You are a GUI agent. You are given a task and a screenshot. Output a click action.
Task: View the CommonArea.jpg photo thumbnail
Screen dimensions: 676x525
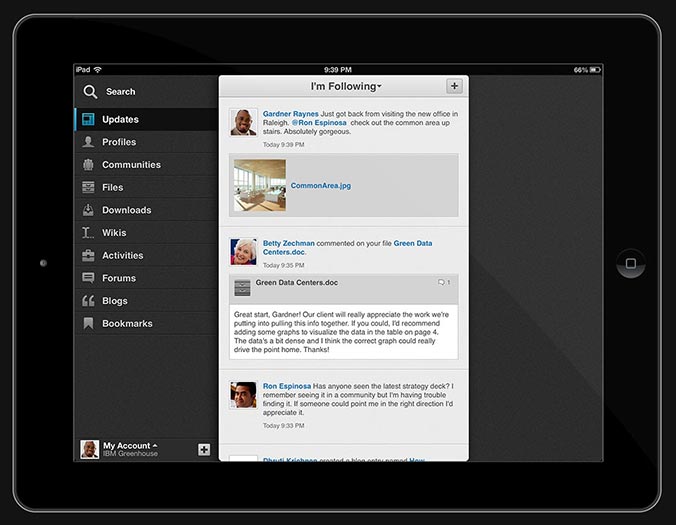point(260,186)
